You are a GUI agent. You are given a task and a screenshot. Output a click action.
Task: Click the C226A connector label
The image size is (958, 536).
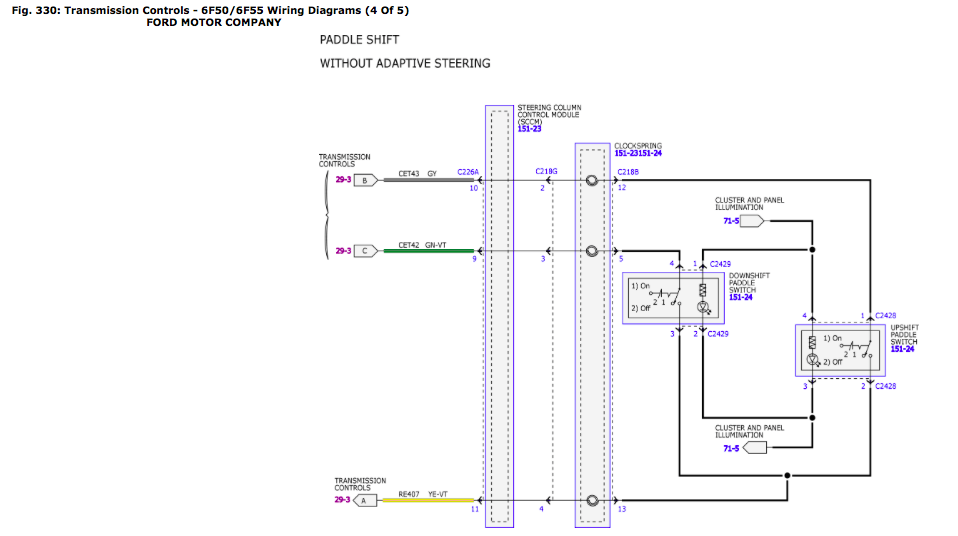pos(468,172)
